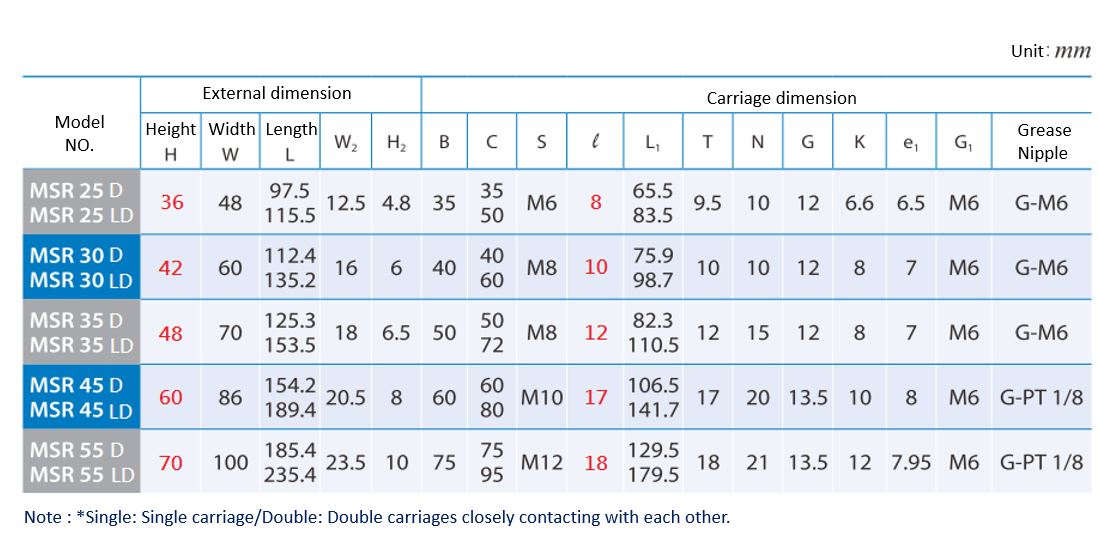Screen dimensions: 1098x533
Task: Click the G-PT 1/8 cell in MSR 45 row
Action: (1042, 398)
